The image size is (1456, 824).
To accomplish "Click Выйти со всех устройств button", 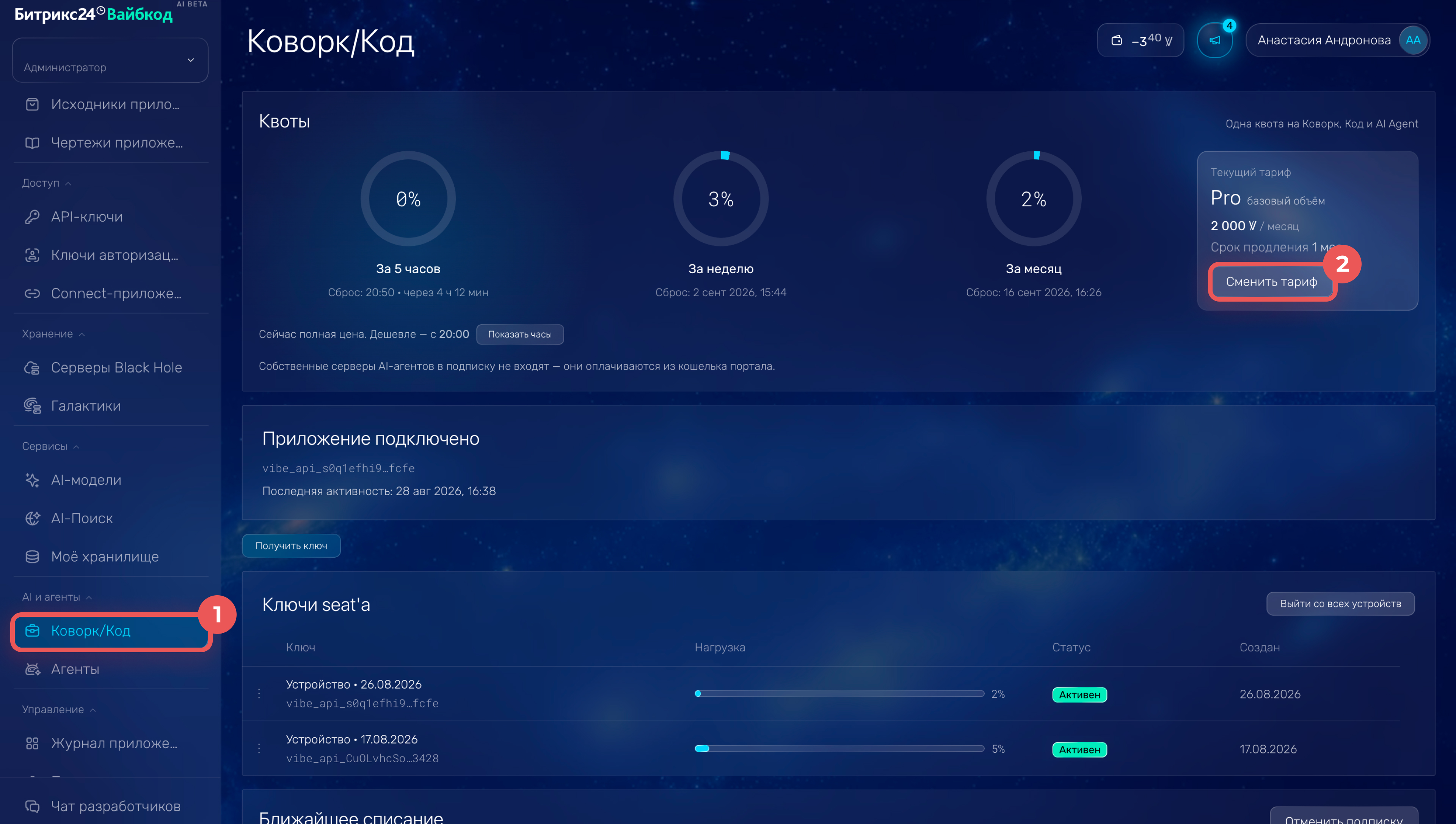I will 1340,604.
